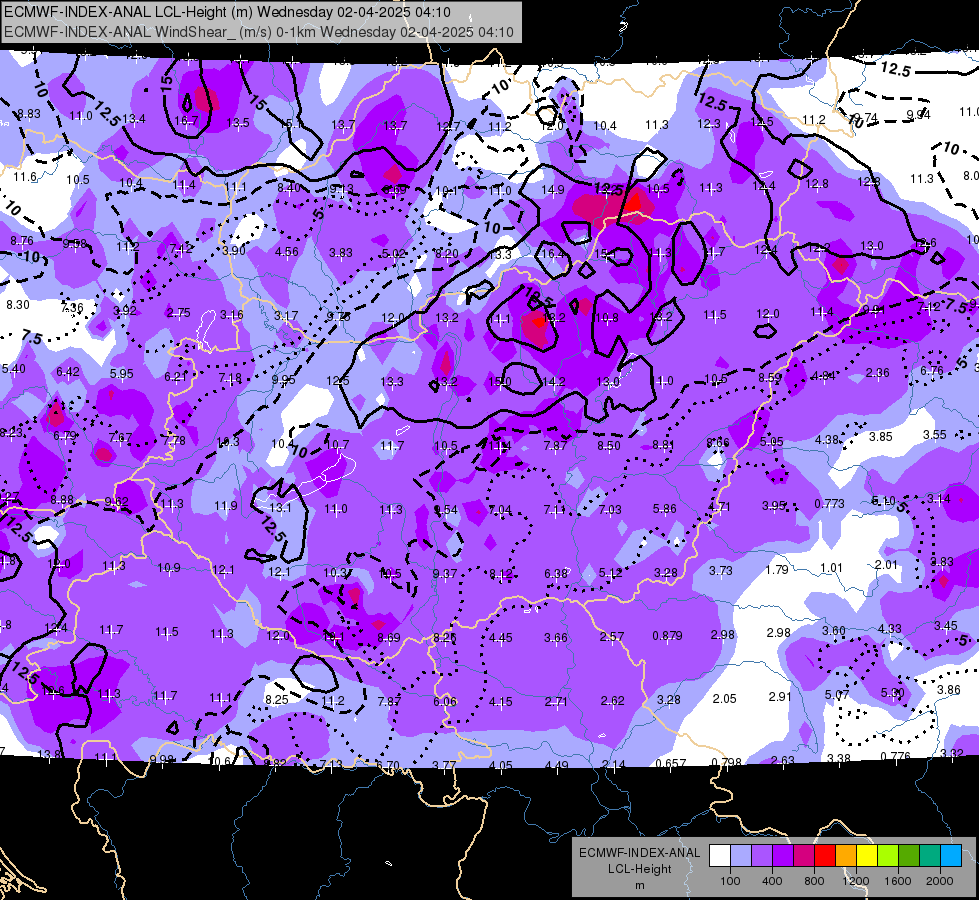Click the wind shear value 15.0
Screen dimensions: 979x900
tap(500, 381)
